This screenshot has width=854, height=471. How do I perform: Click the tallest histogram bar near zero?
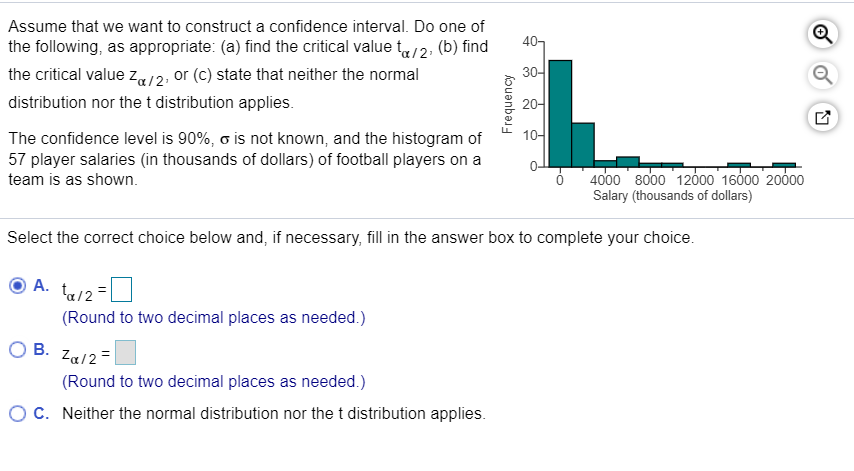tap(560, 113)
